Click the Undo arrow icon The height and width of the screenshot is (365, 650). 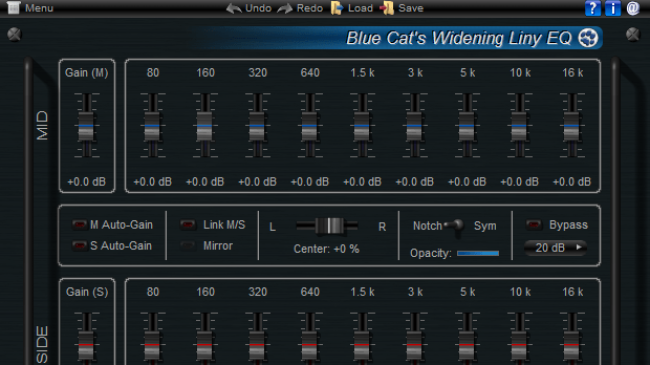[x=234, y=8]
